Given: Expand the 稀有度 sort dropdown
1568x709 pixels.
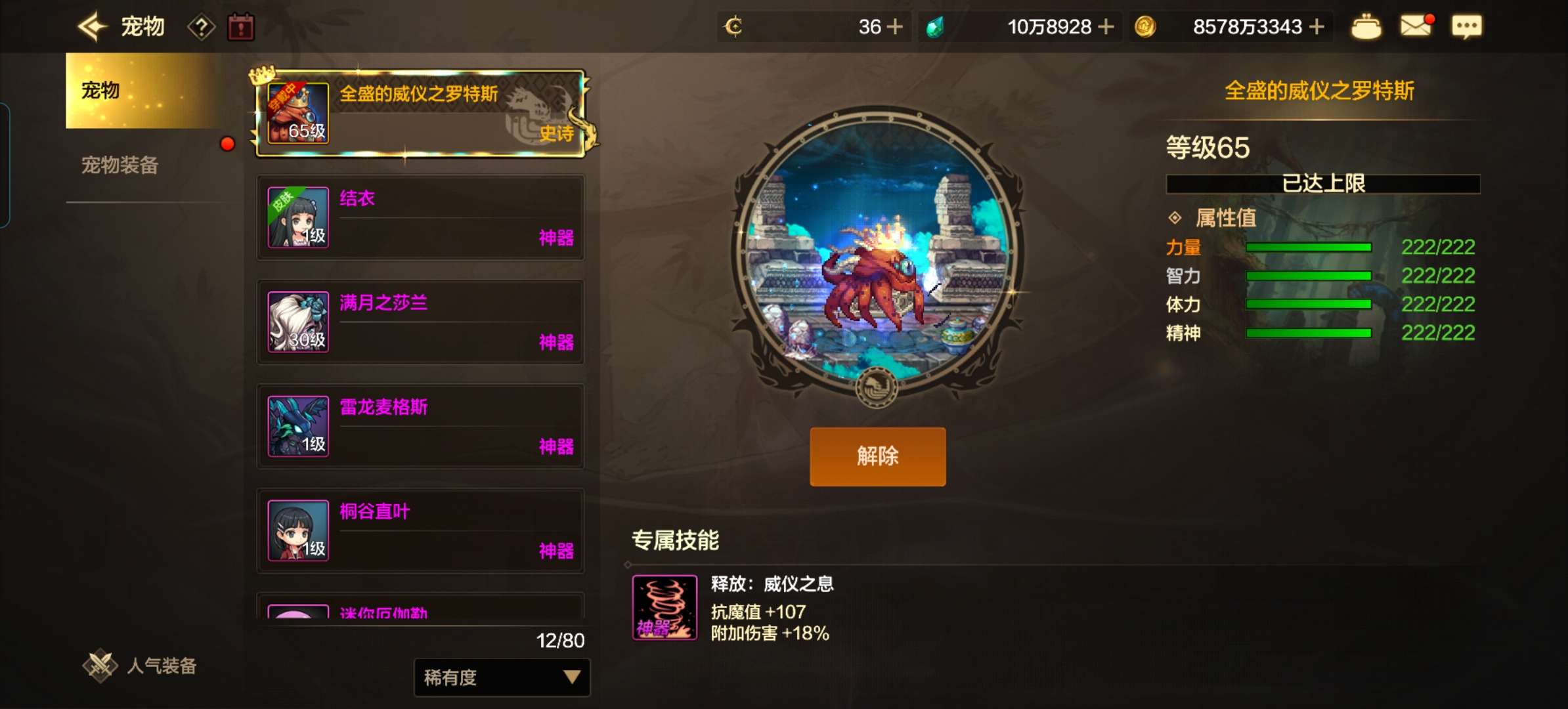Looking at the screenshot, I should click(x=502, y=677).
